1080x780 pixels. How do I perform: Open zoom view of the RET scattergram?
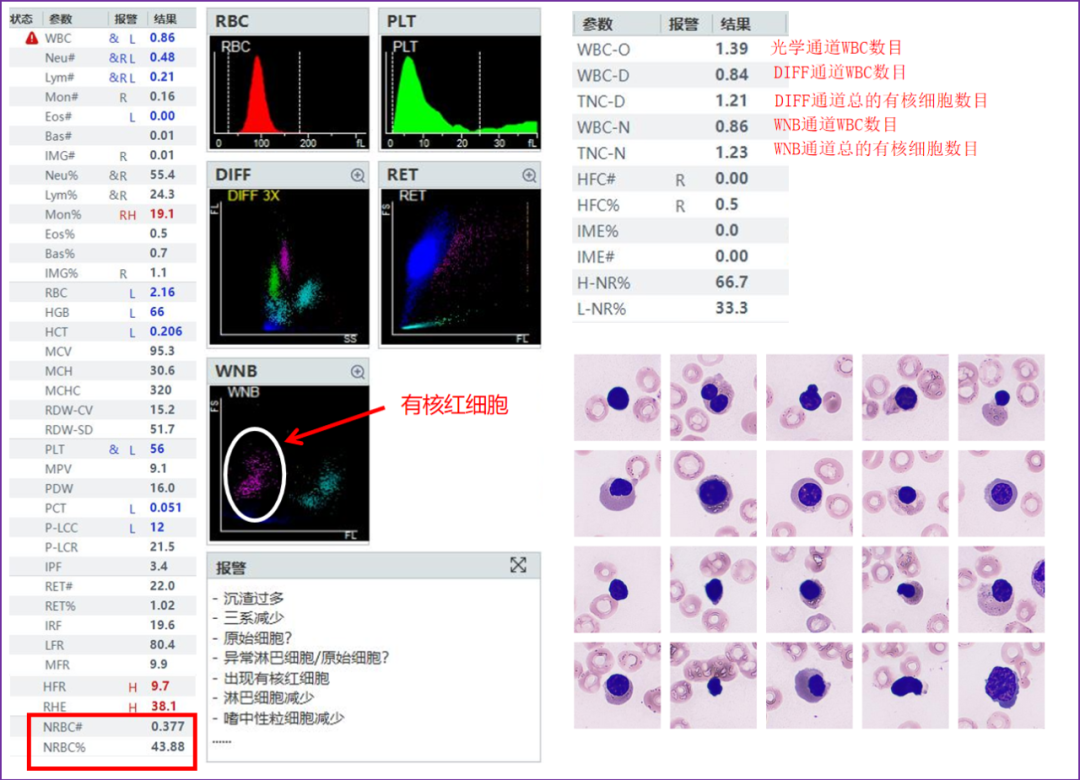(x=528, y=174)
